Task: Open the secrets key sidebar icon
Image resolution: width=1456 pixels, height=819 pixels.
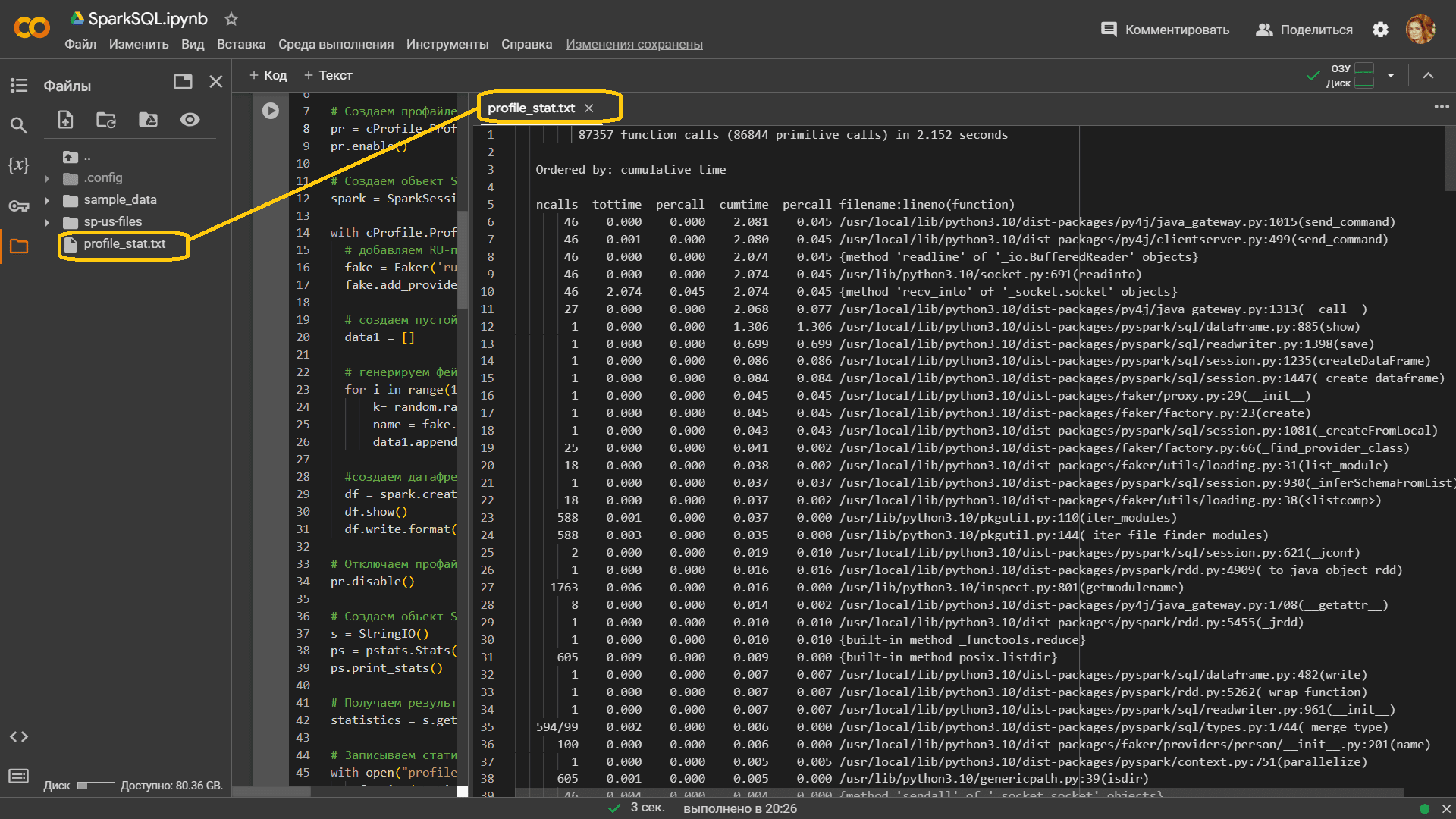Action: click(19, 206)
